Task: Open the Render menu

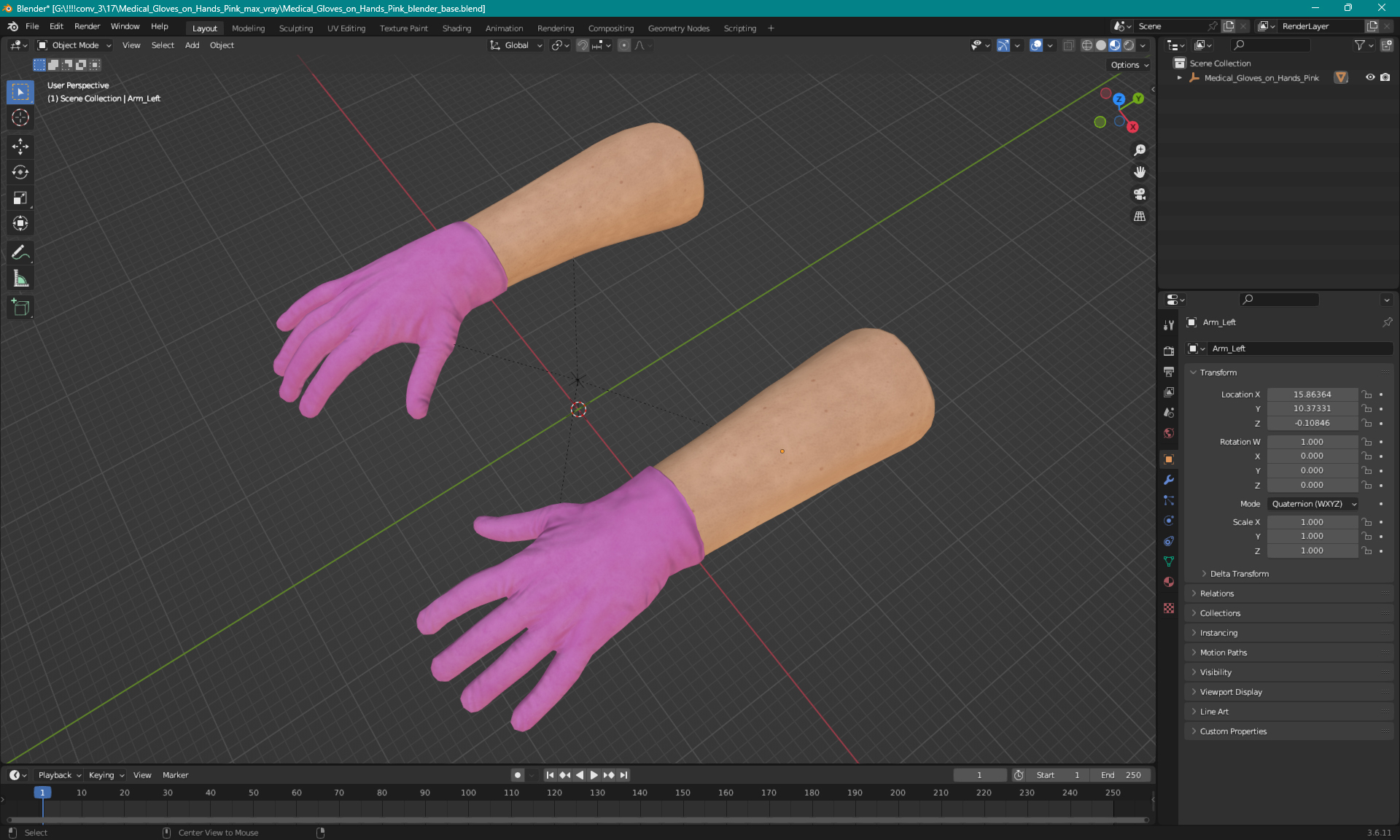Action: point(87,26)
